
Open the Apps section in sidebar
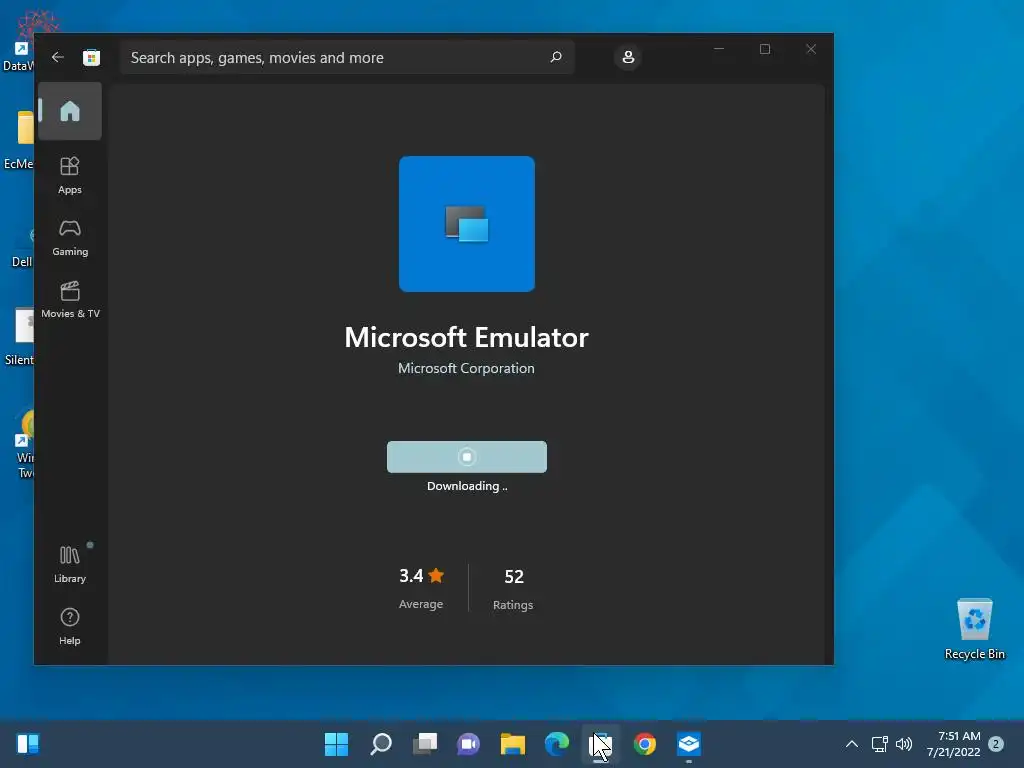point(70,175)
